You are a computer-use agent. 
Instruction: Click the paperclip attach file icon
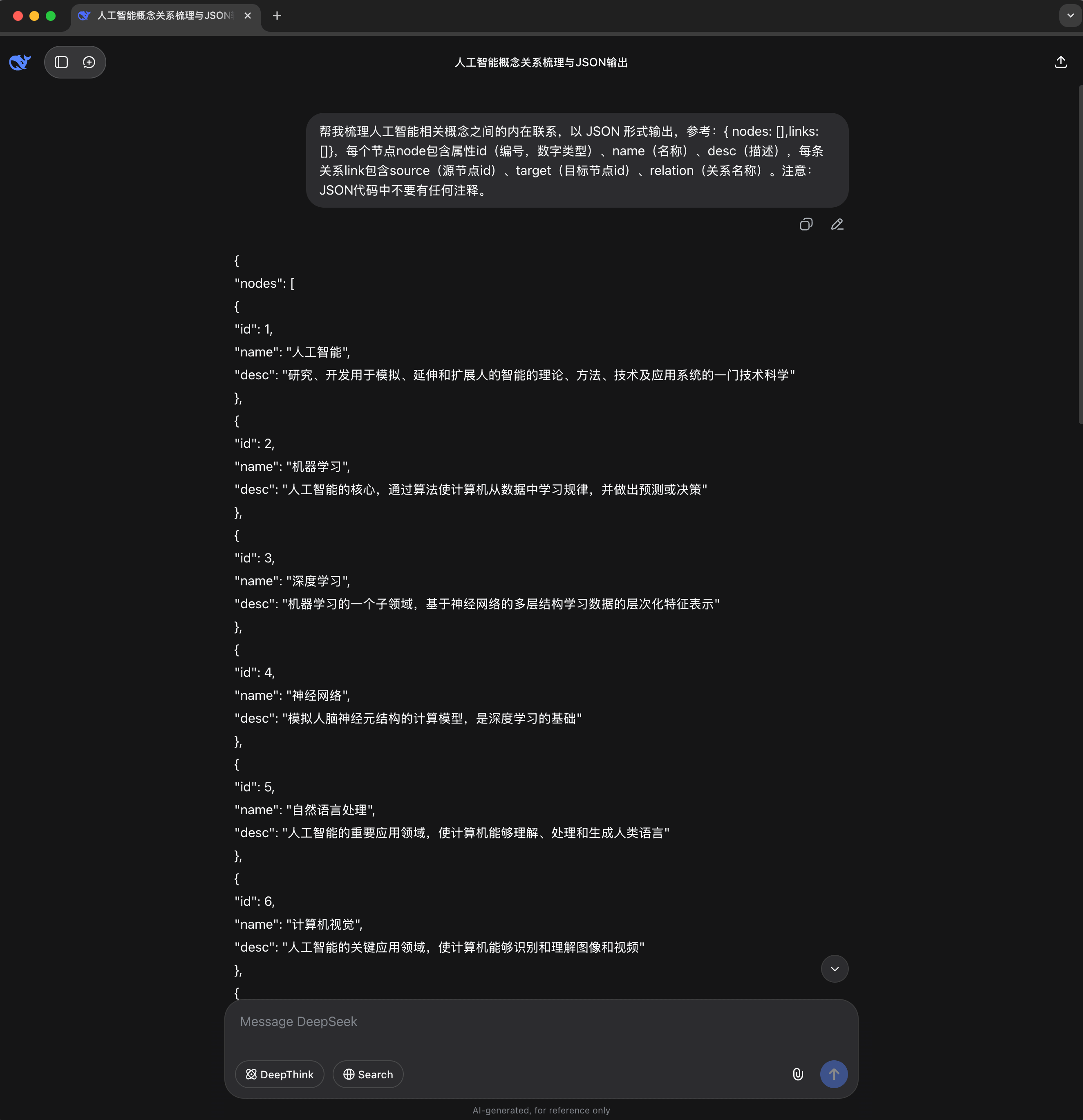click(798, 1074)
